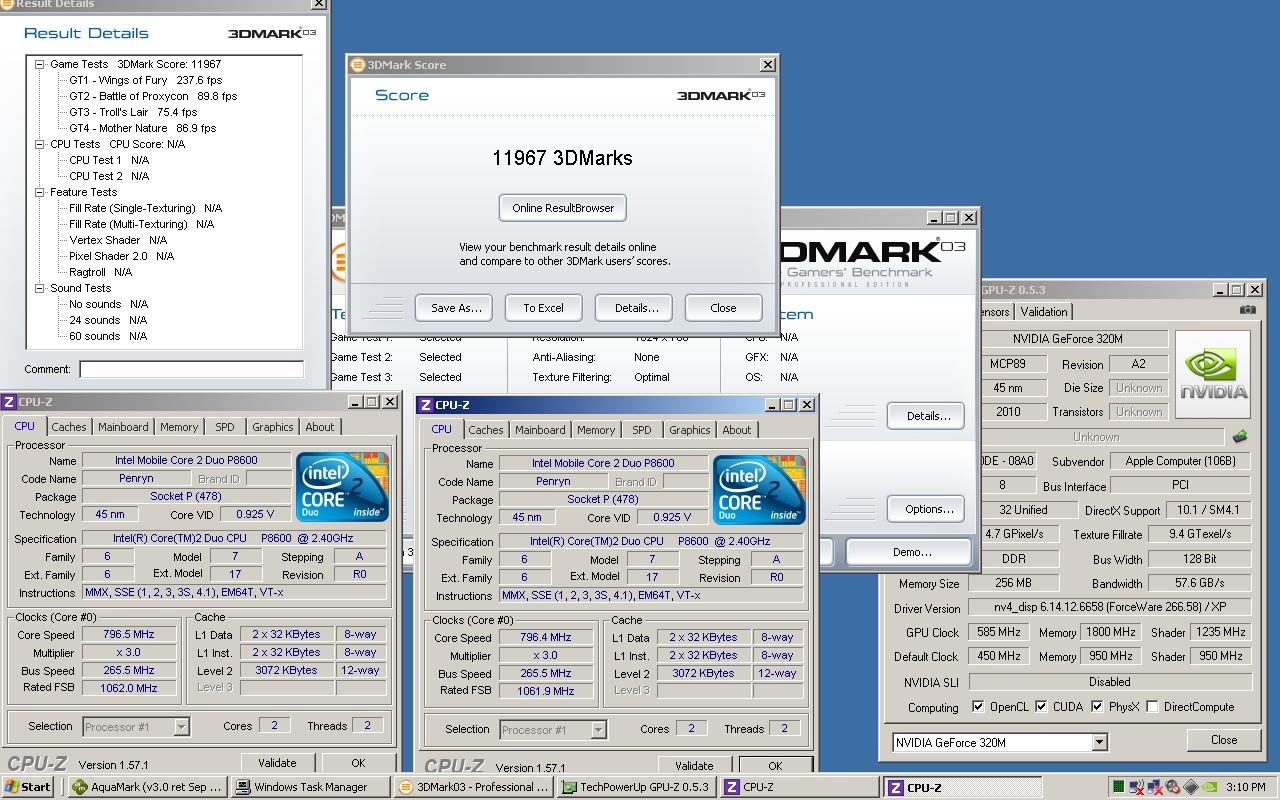This screenshot has height=800, width=1280.
Task: Click the Comment input field
Action: click(x=191, y=369)
